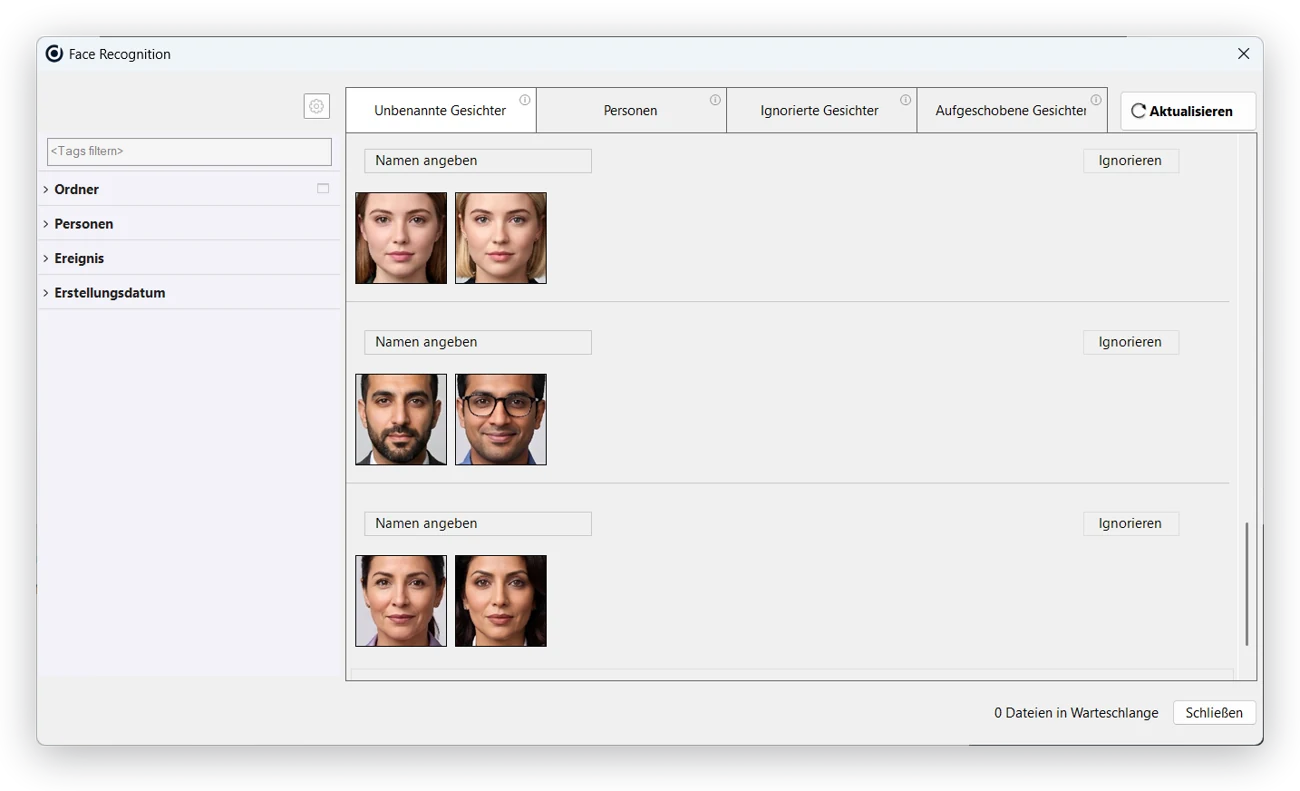Image resolution: width=1300 pixels, height=791 pixels.
Task: Click Ignorieren for the dark-haired woman group
Action: (1131, 524)
